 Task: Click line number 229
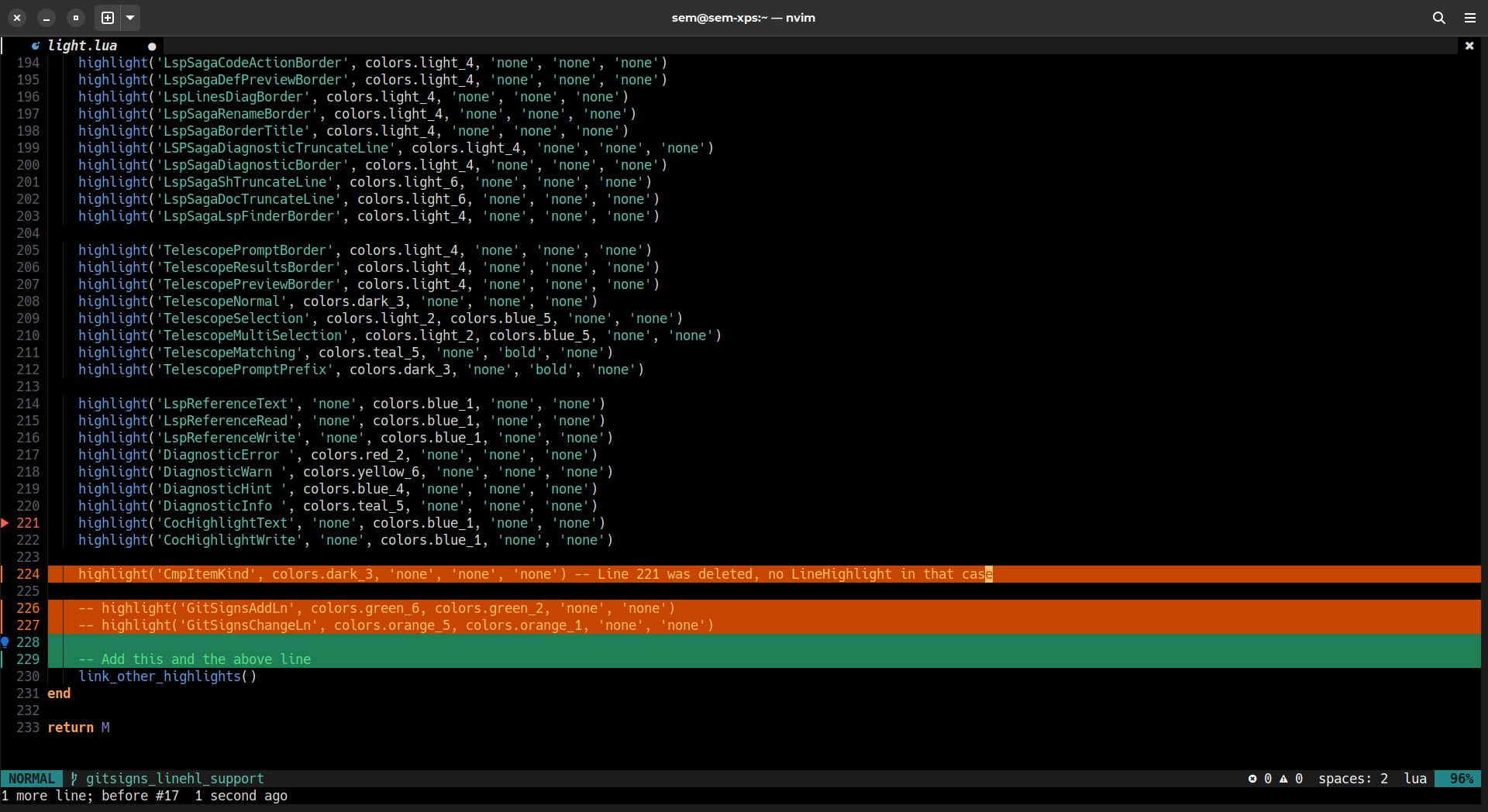pos(28,659)
